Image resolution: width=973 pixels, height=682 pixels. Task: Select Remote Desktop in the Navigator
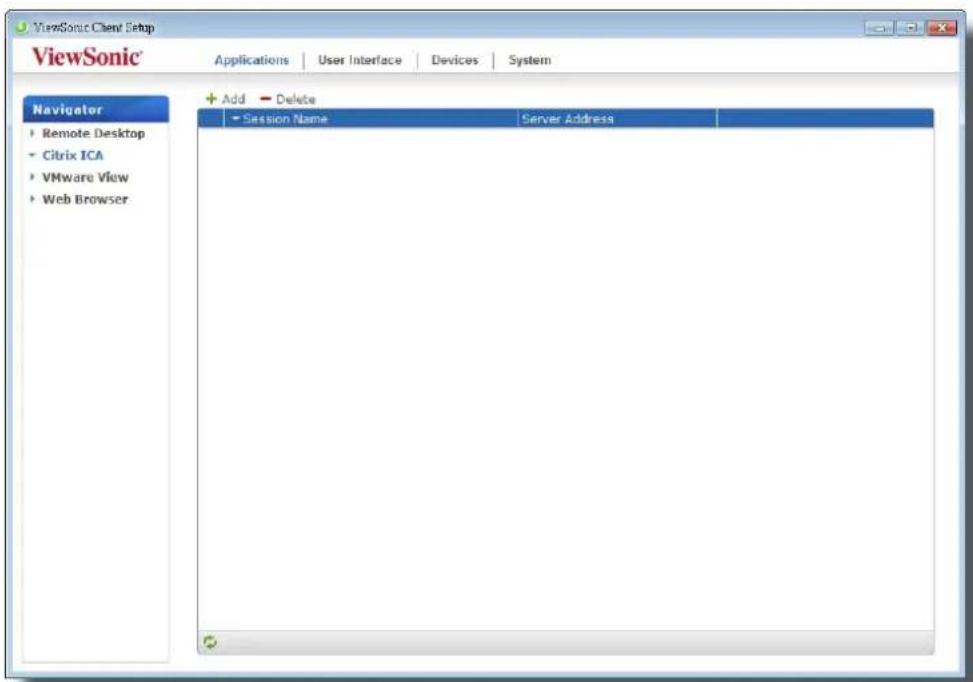tap(93, 133)
